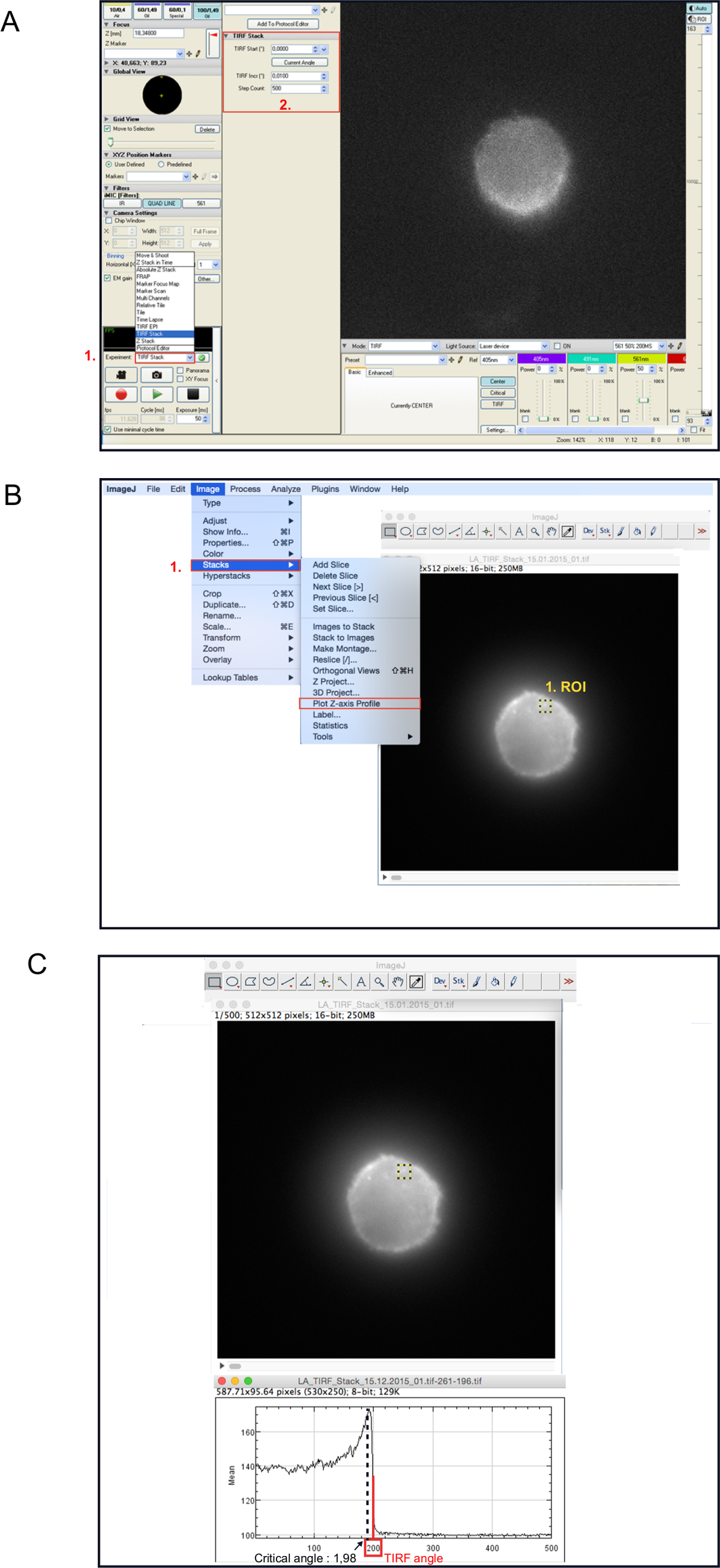The image size is (720, 1568).
Task: Select Color picker dropper in panel C toolbar
Action: (416, 982)
